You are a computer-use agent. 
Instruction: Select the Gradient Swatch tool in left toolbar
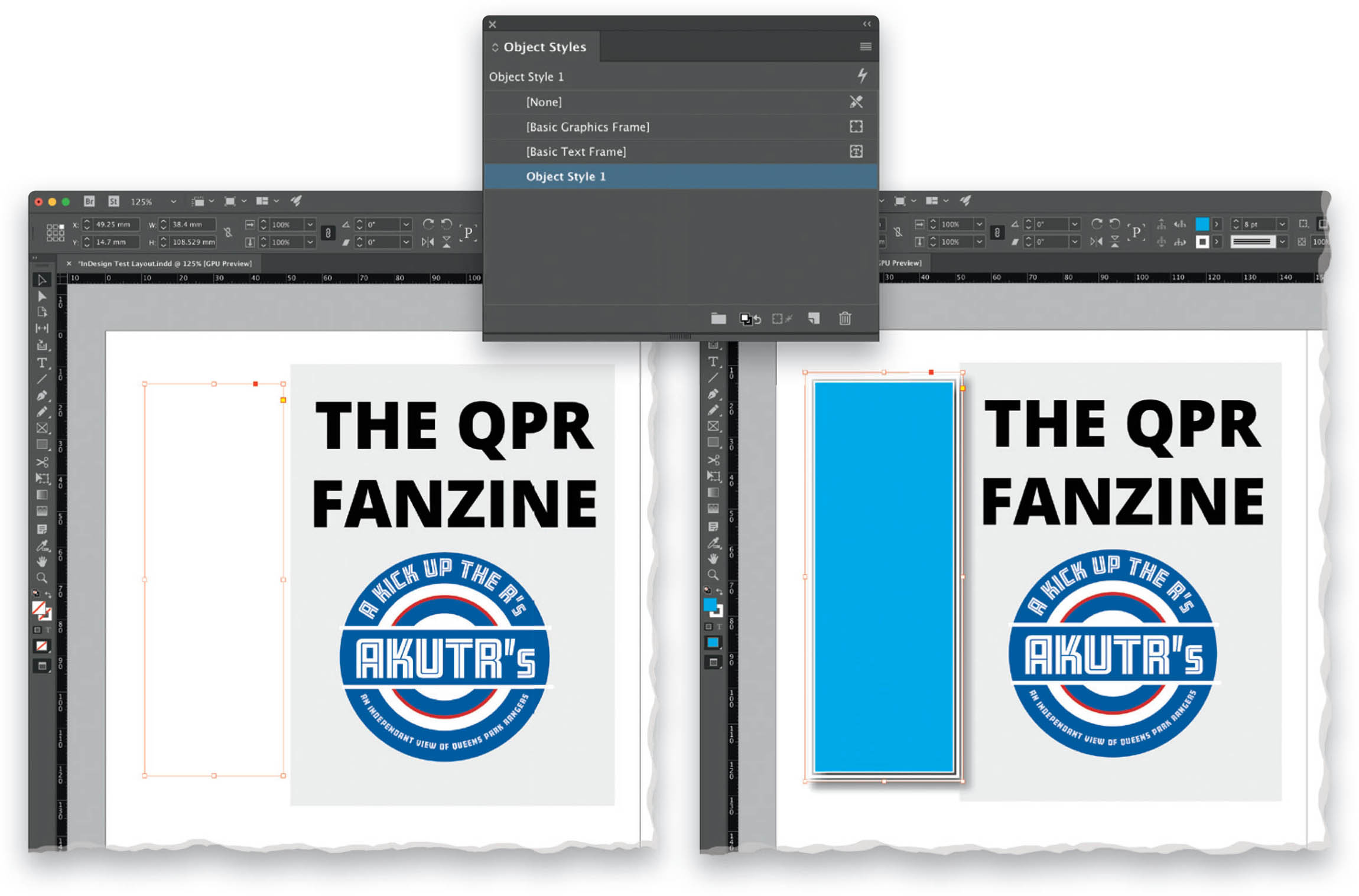(x=42, y=494)
